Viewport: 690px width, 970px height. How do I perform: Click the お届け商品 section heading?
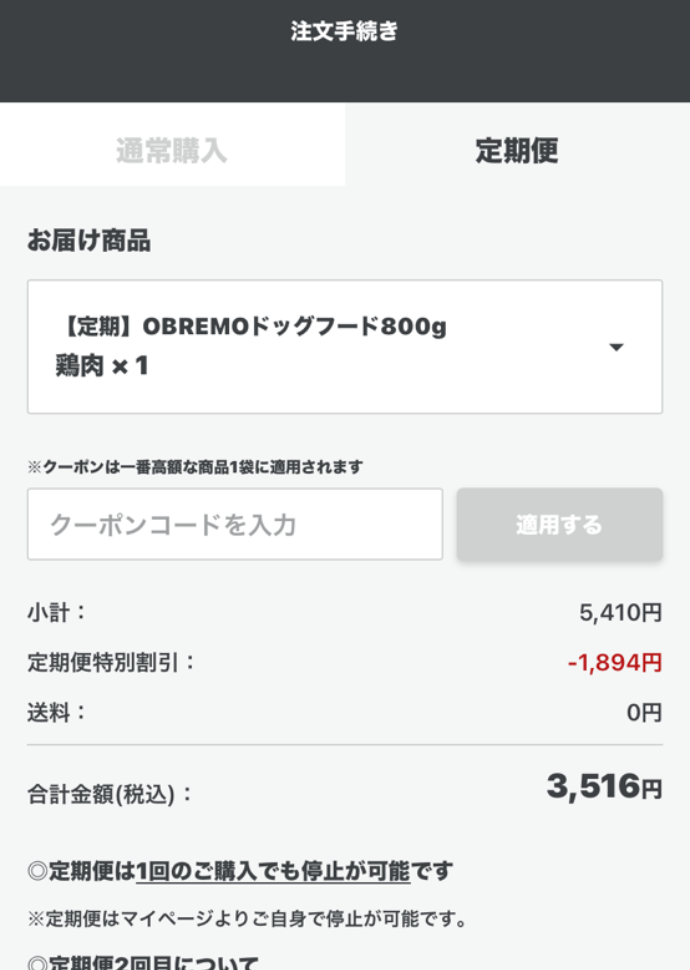pyautogui.click(x=89, y=241)
